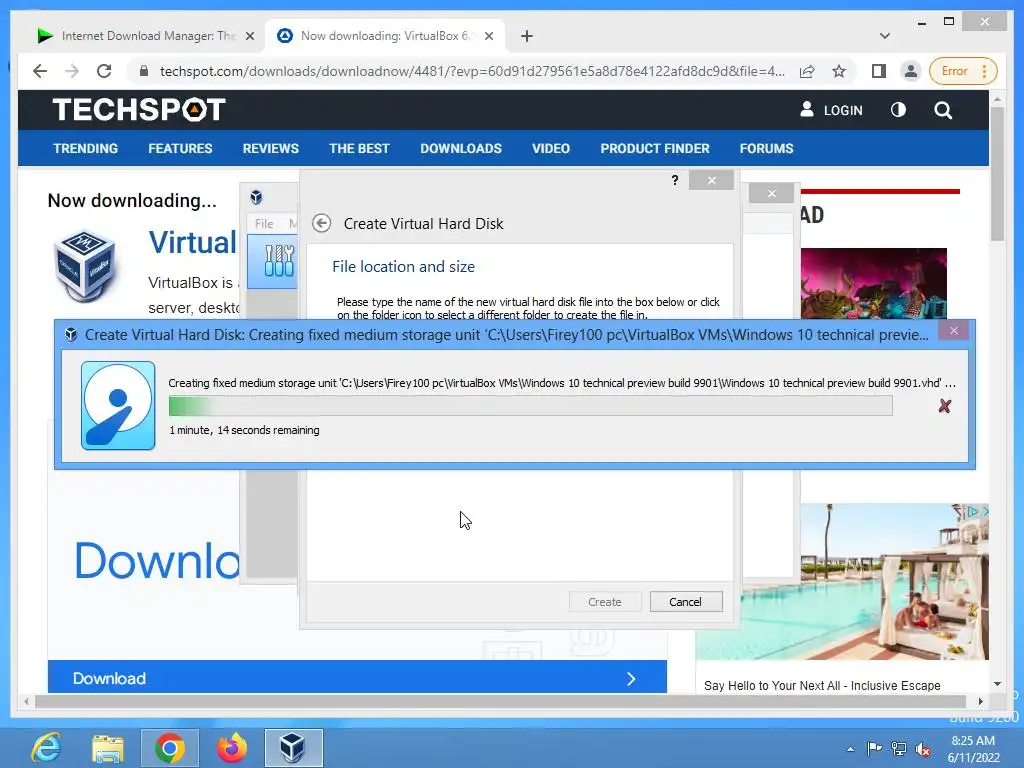Click the VirtualBox taskbar icon
This screenshot has height=768, width=1024.
coord(294,748)
